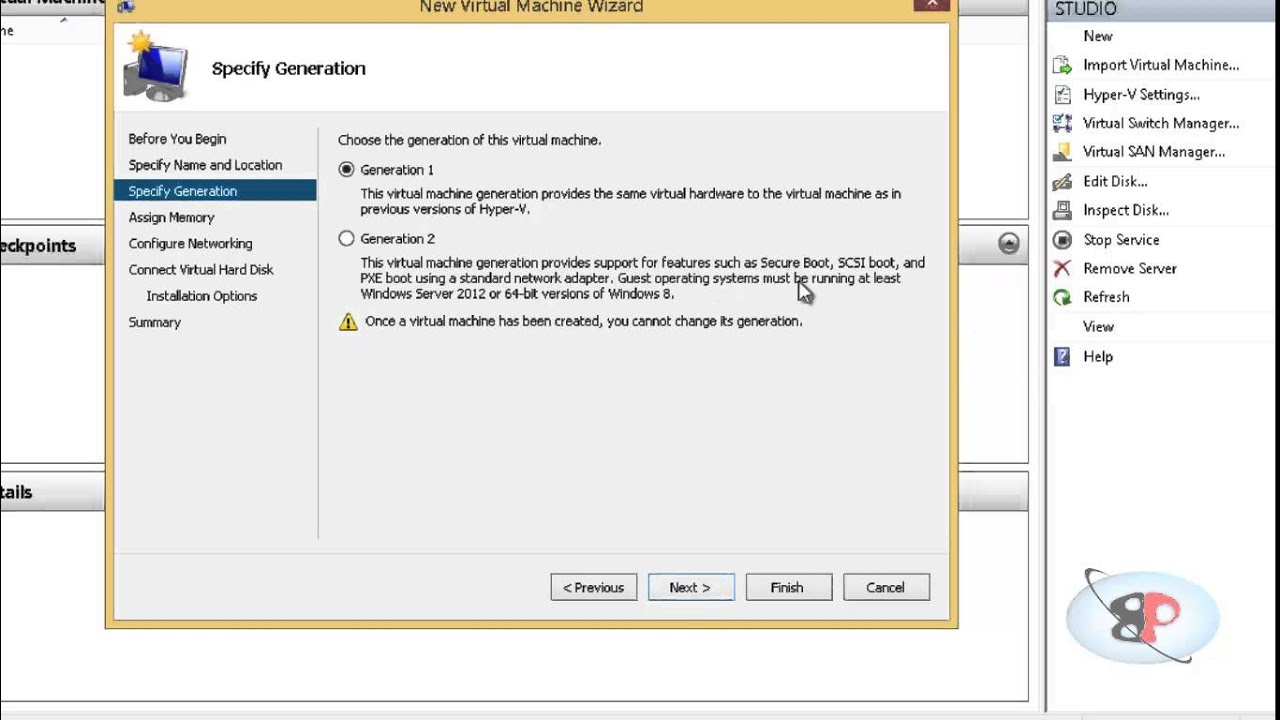Open Configure Networking step

tap(190, 243)
